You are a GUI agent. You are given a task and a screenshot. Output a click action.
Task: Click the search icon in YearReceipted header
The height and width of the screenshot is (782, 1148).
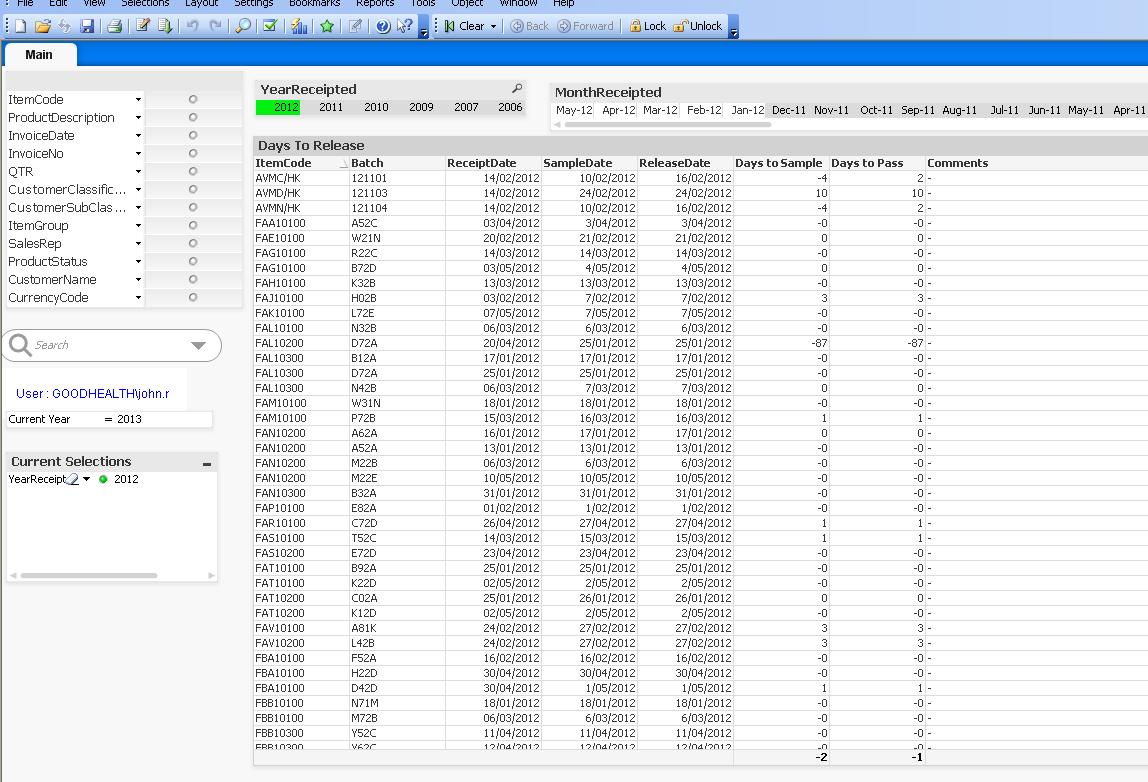click(517, 89)
